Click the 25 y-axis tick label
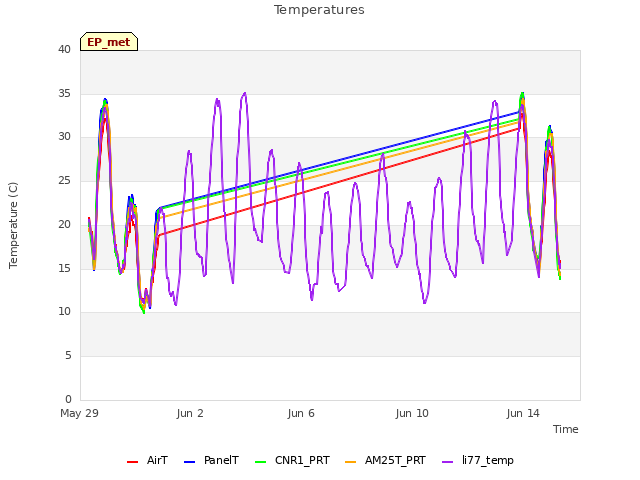Image resolution: width=640 pixels, height=480 pixels. click(64, 180)
